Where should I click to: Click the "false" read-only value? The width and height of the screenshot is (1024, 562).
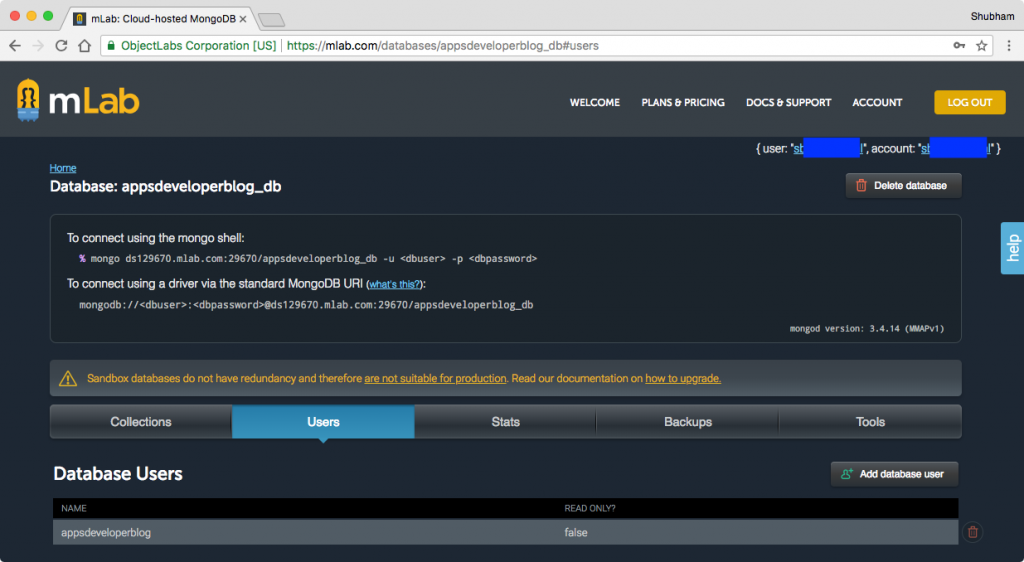click(x=576, y=533)
